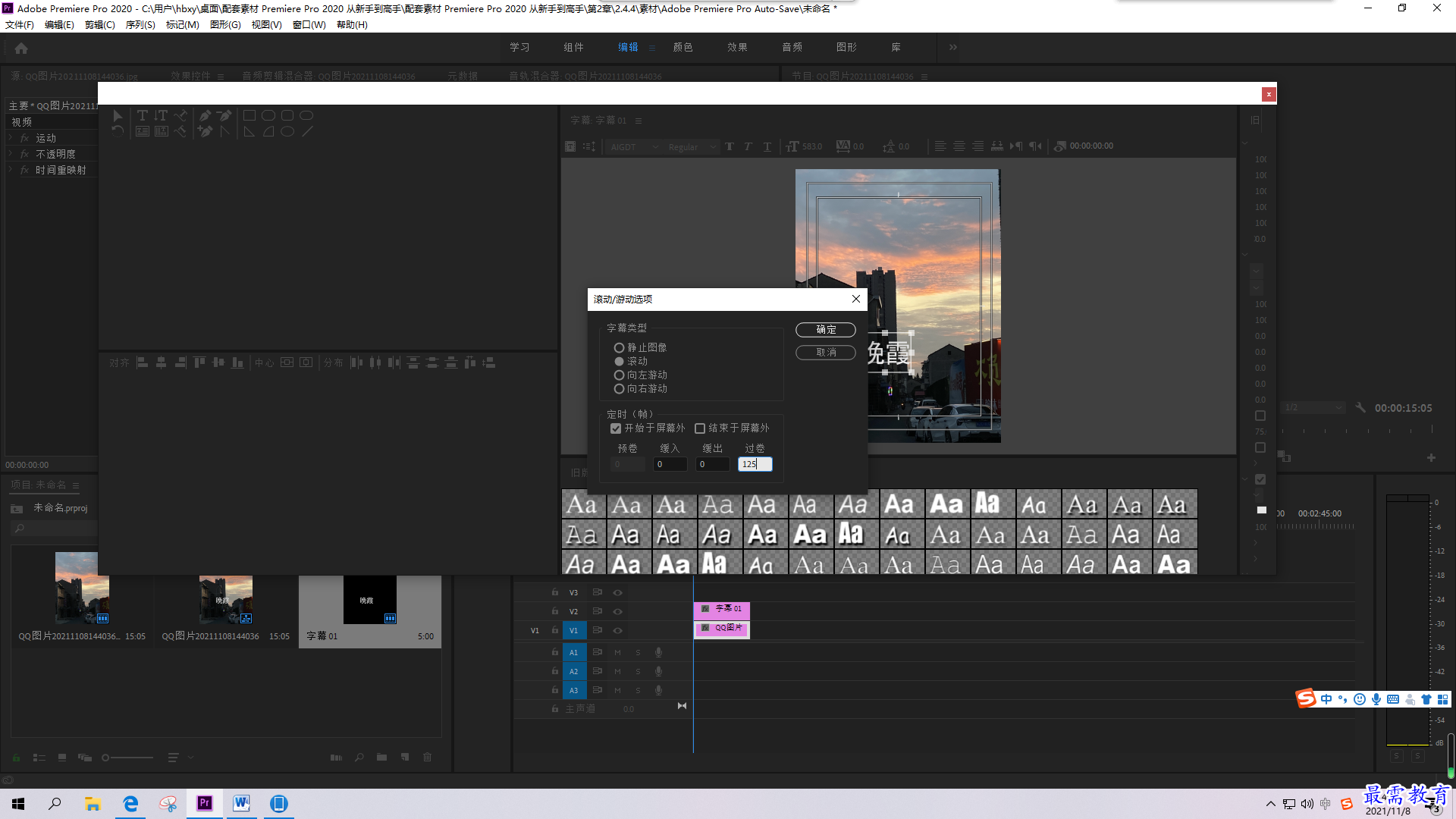1456x819 pixels.
Task: Apply underline style in title toolbar
Action: point(767,146)
